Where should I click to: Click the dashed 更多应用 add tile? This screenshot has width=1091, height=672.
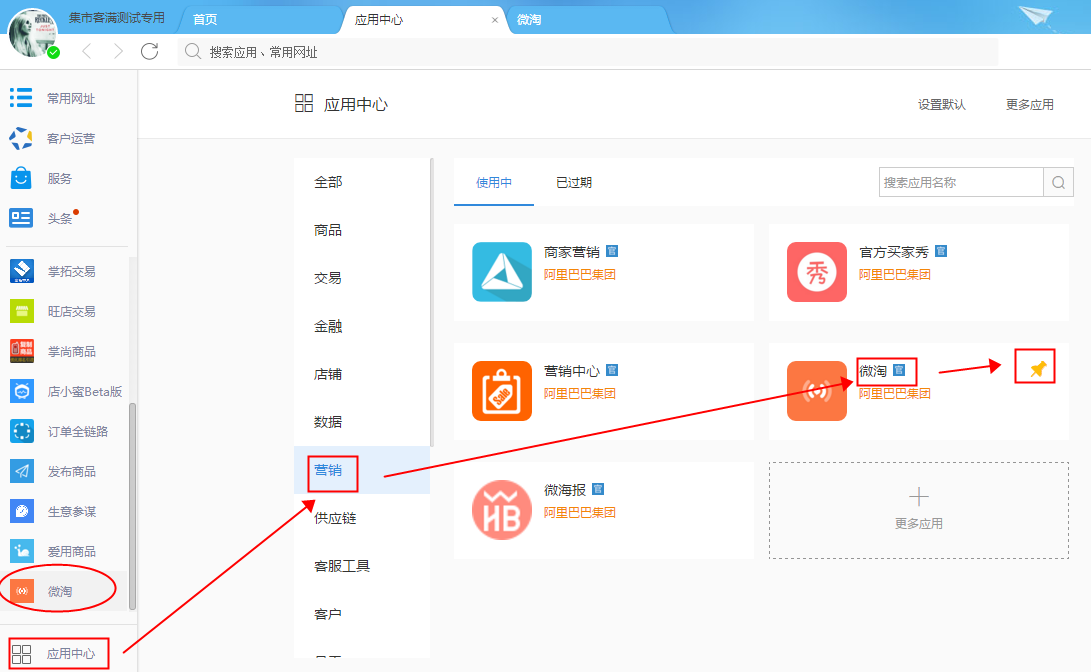pyautogui.click(x=918, y=510)
